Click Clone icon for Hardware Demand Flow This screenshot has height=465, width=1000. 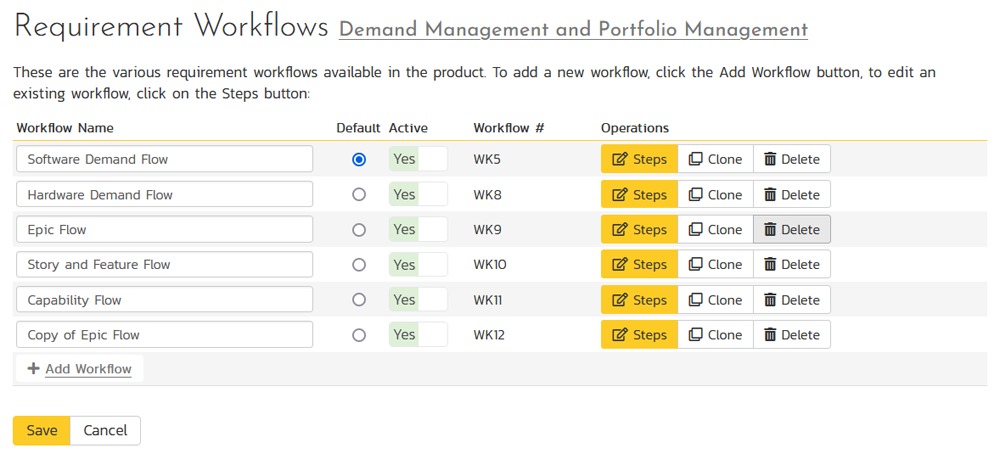point(696,195)
